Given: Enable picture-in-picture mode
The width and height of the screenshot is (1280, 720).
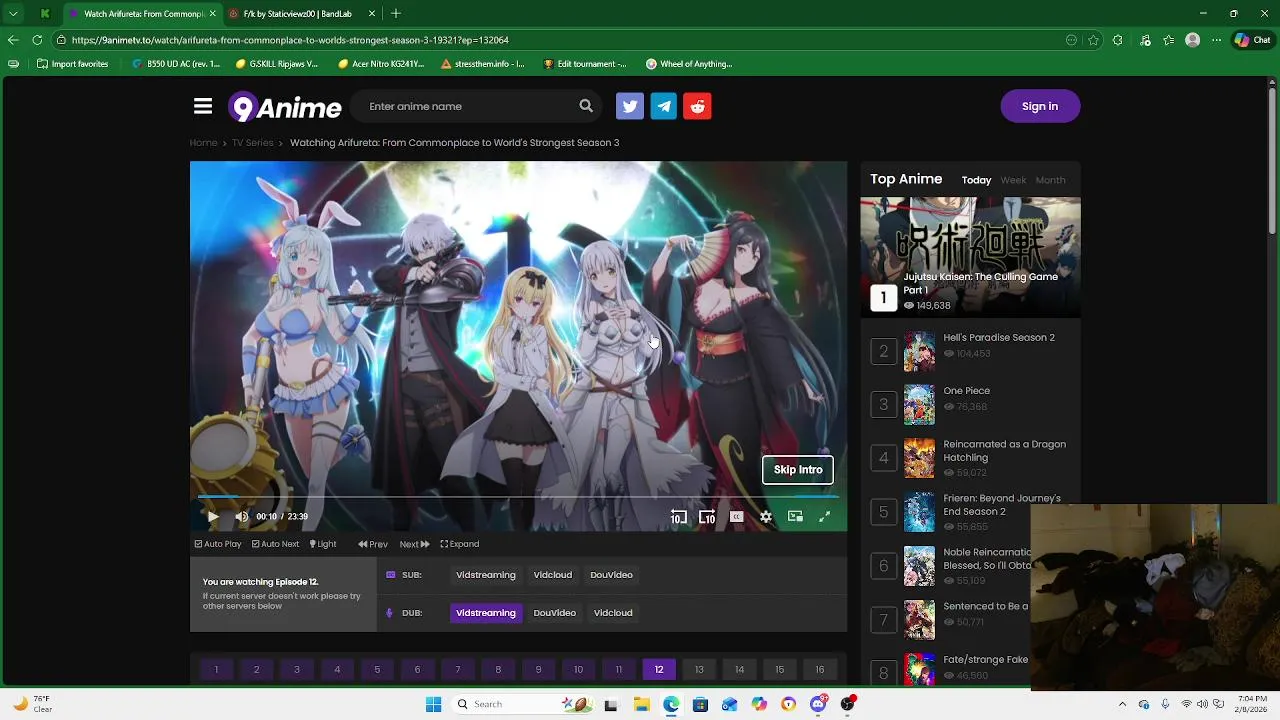Looking at the screenshot, I should point(795,516).
